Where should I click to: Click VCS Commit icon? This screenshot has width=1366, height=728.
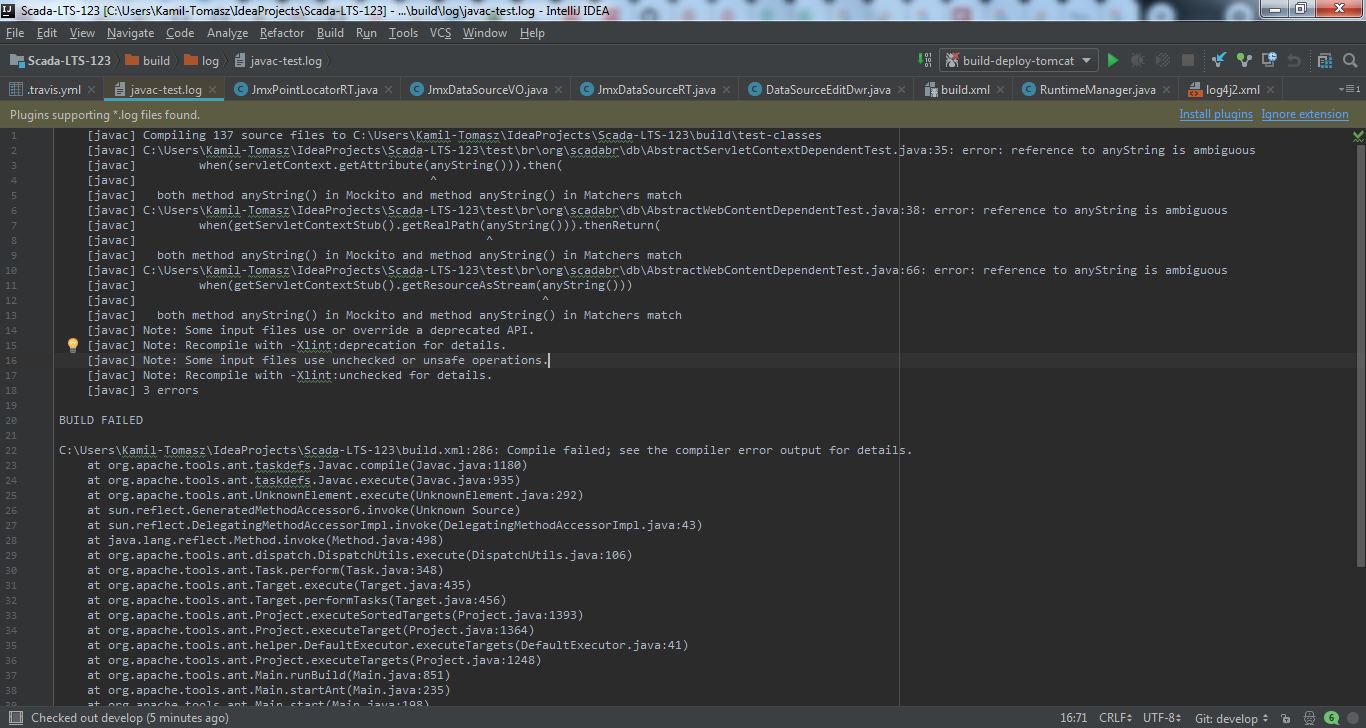pos(1245,61)
